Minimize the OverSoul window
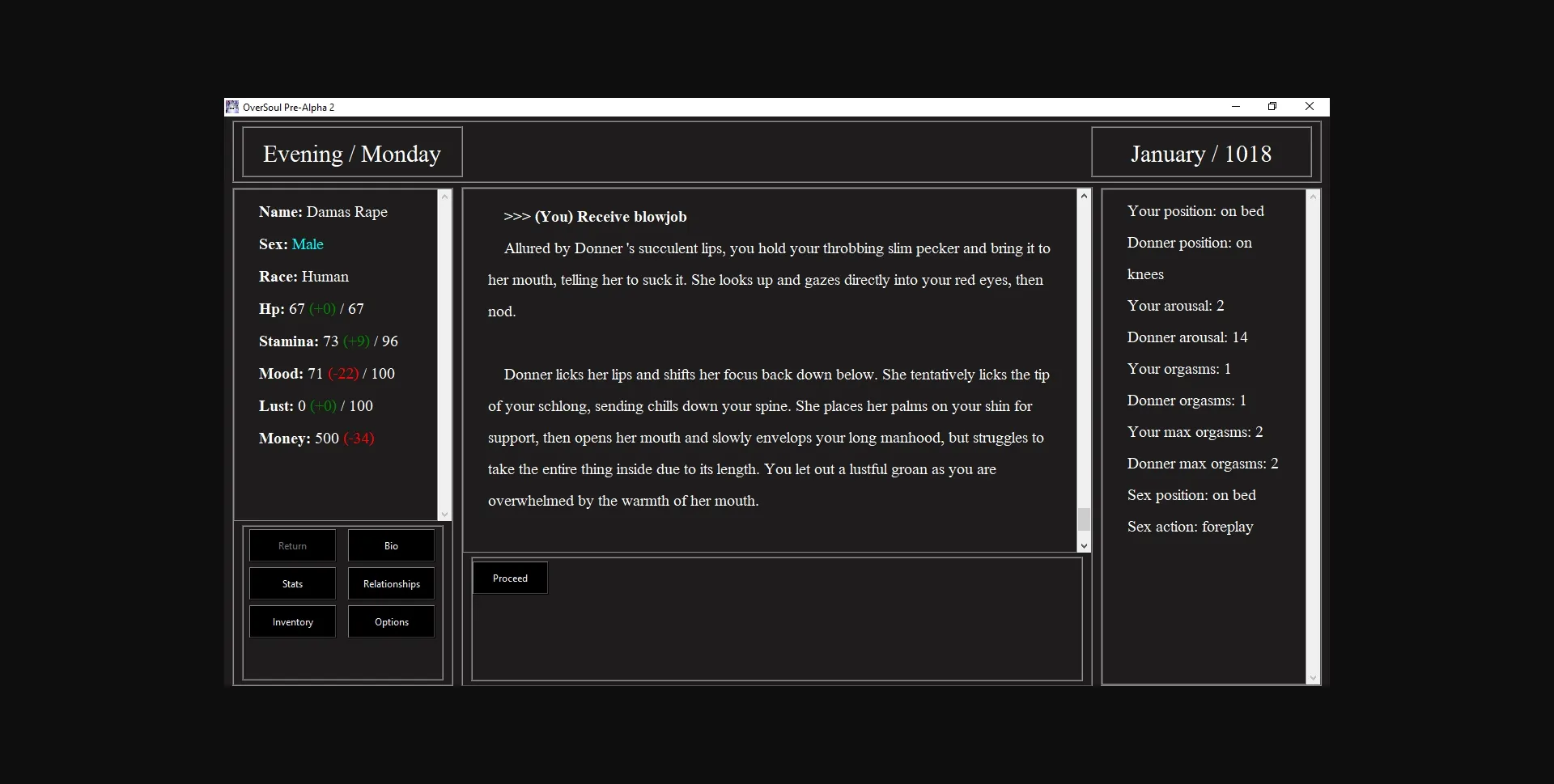 click(1235, 106)
